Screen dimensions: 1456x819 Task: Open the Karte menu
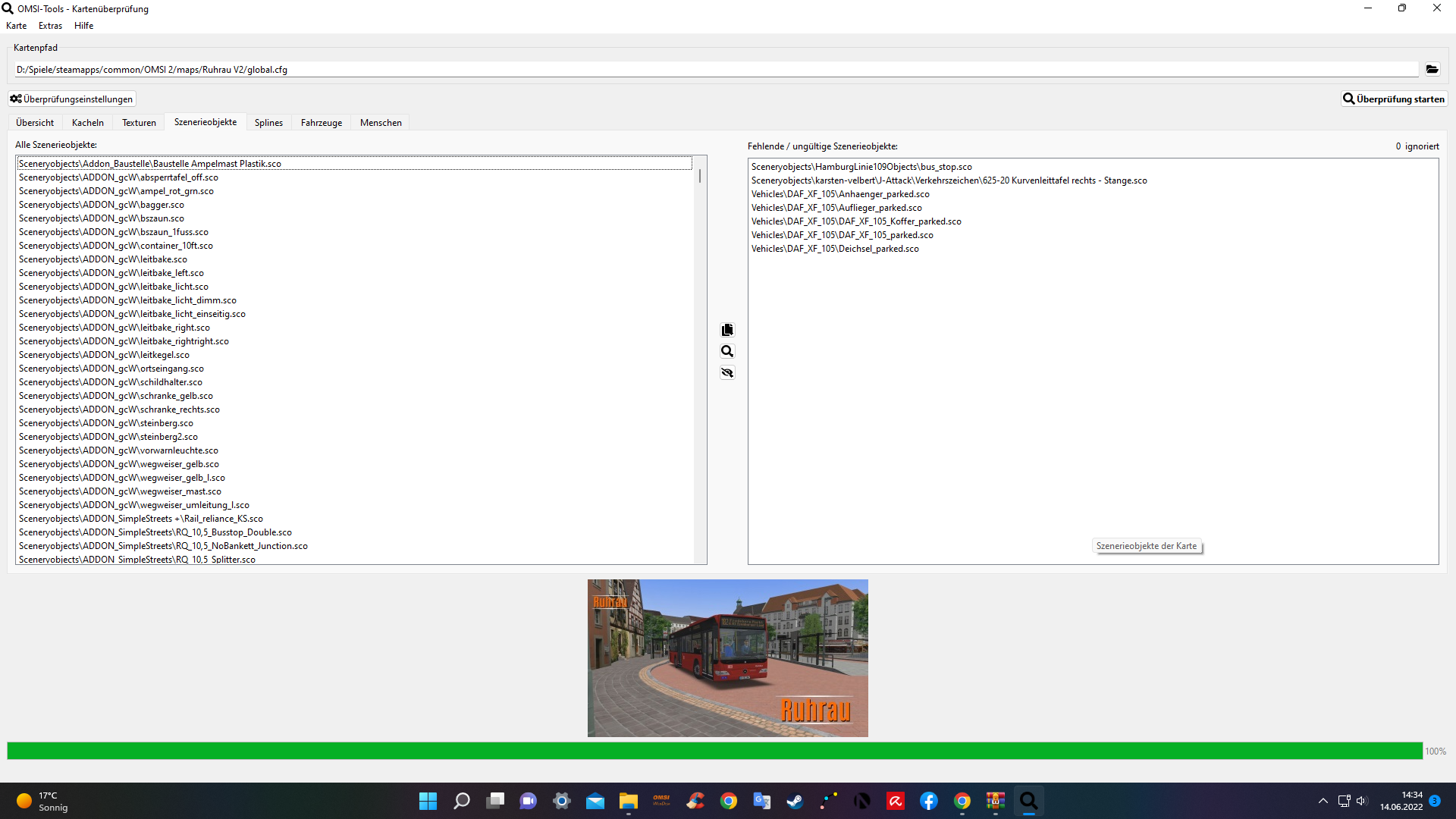(16, 26)
